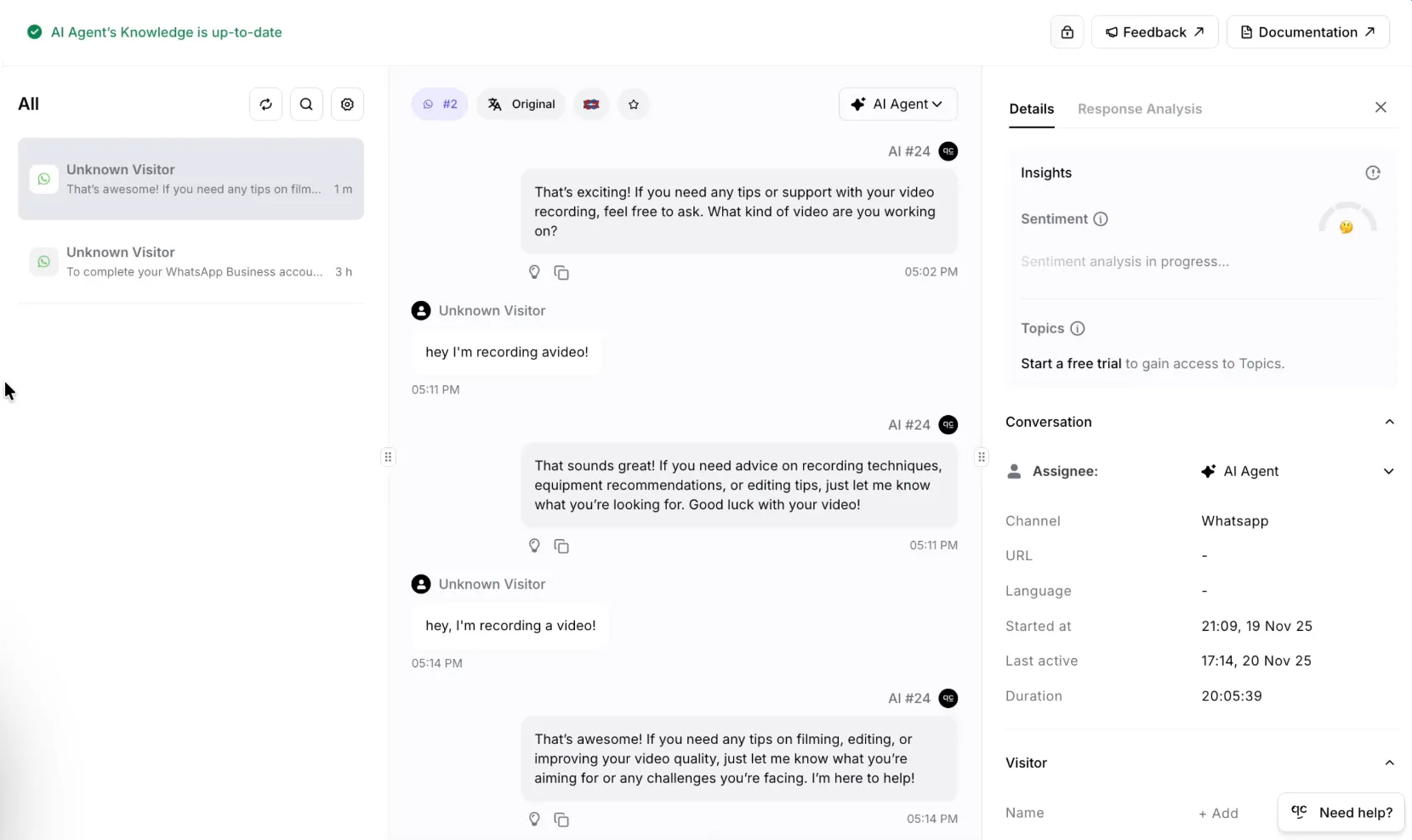Image resolution: width=1412 pixels, height=840 pixels.
Task: Select the search conversations icon
Action: point(306,104)
